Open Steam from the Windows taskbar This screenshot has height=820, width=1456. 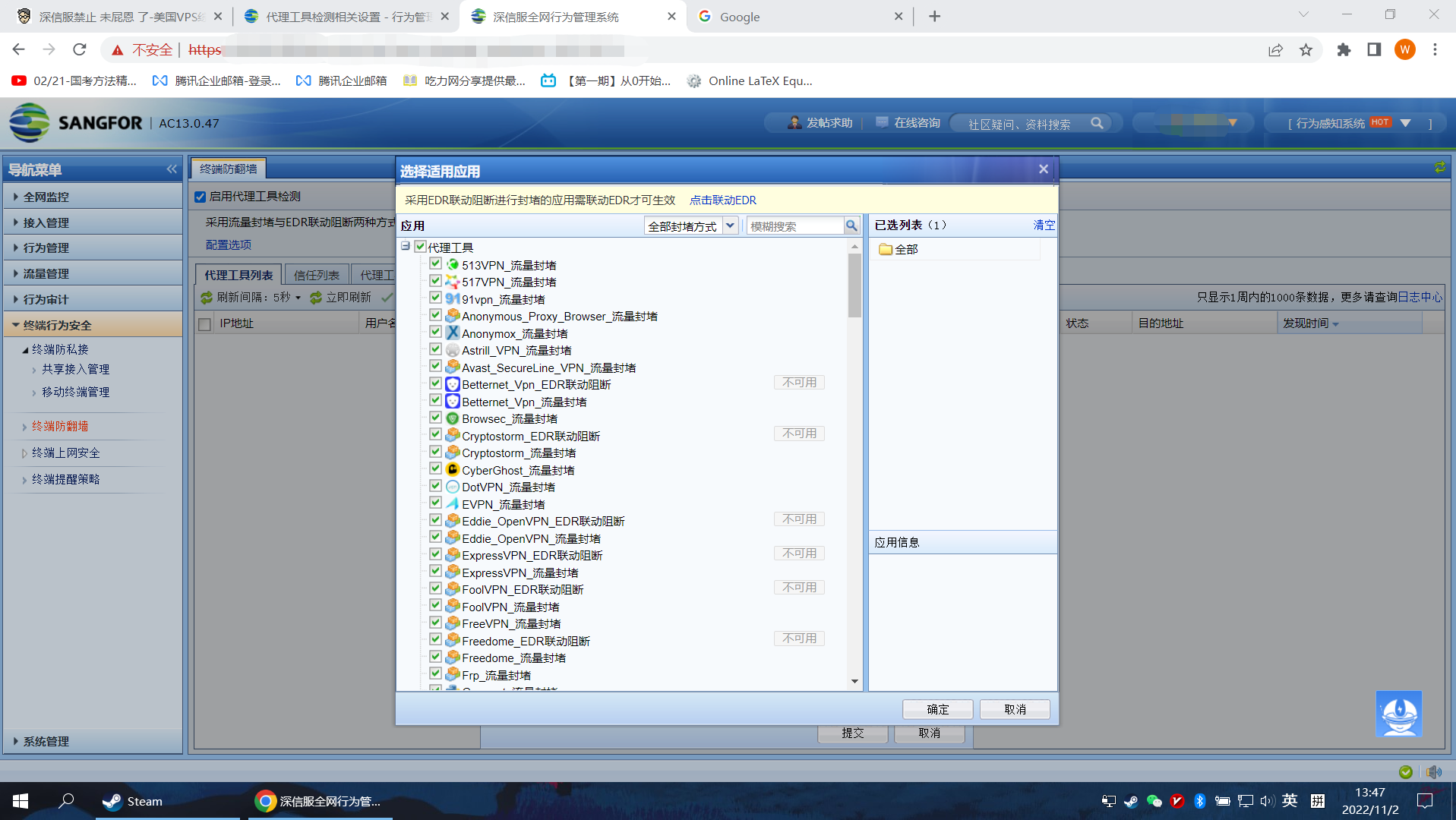click(x=134, y=801)
